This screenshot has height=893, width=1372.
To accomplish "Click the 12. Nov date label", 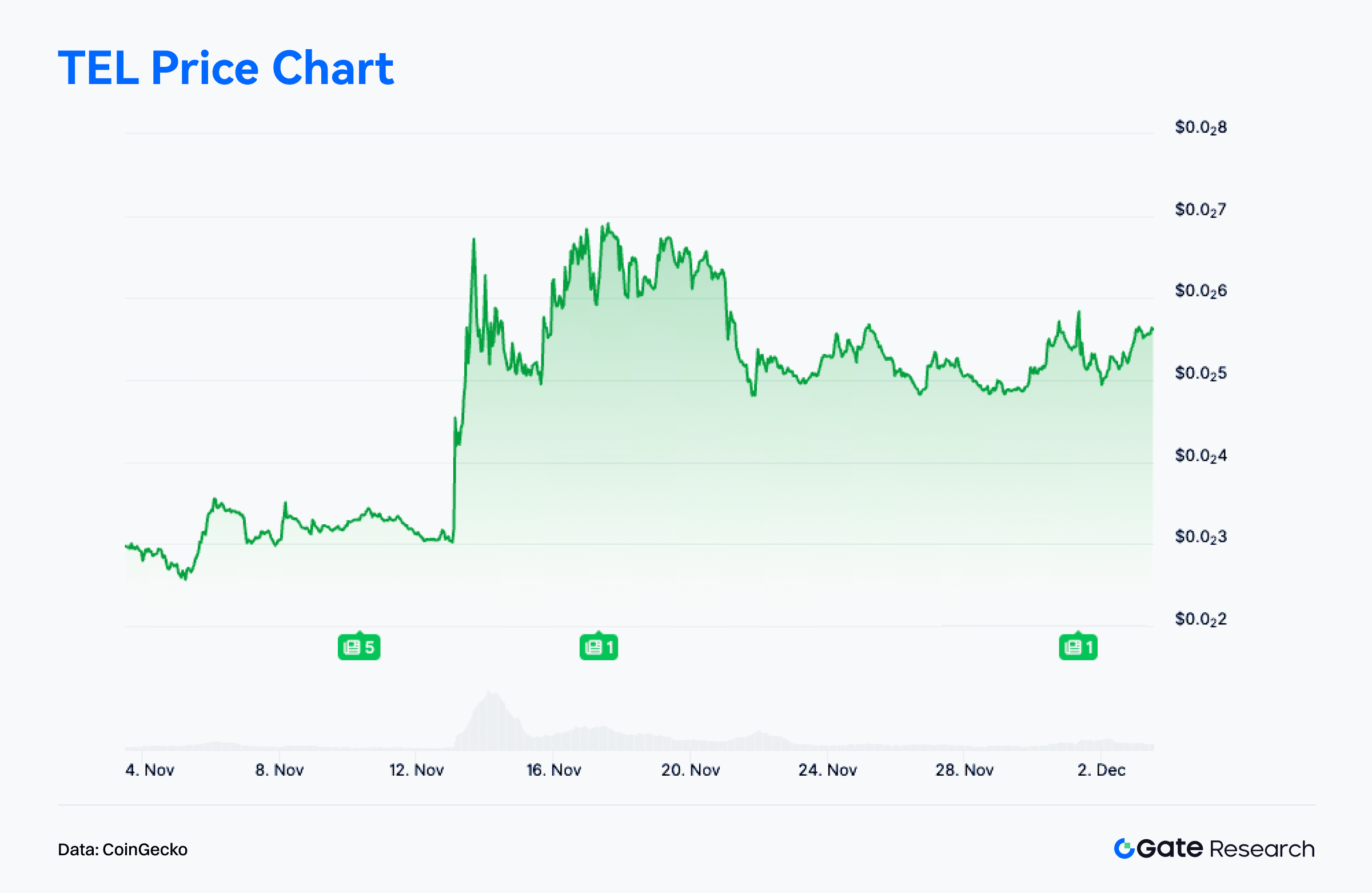I will [416, 770].
